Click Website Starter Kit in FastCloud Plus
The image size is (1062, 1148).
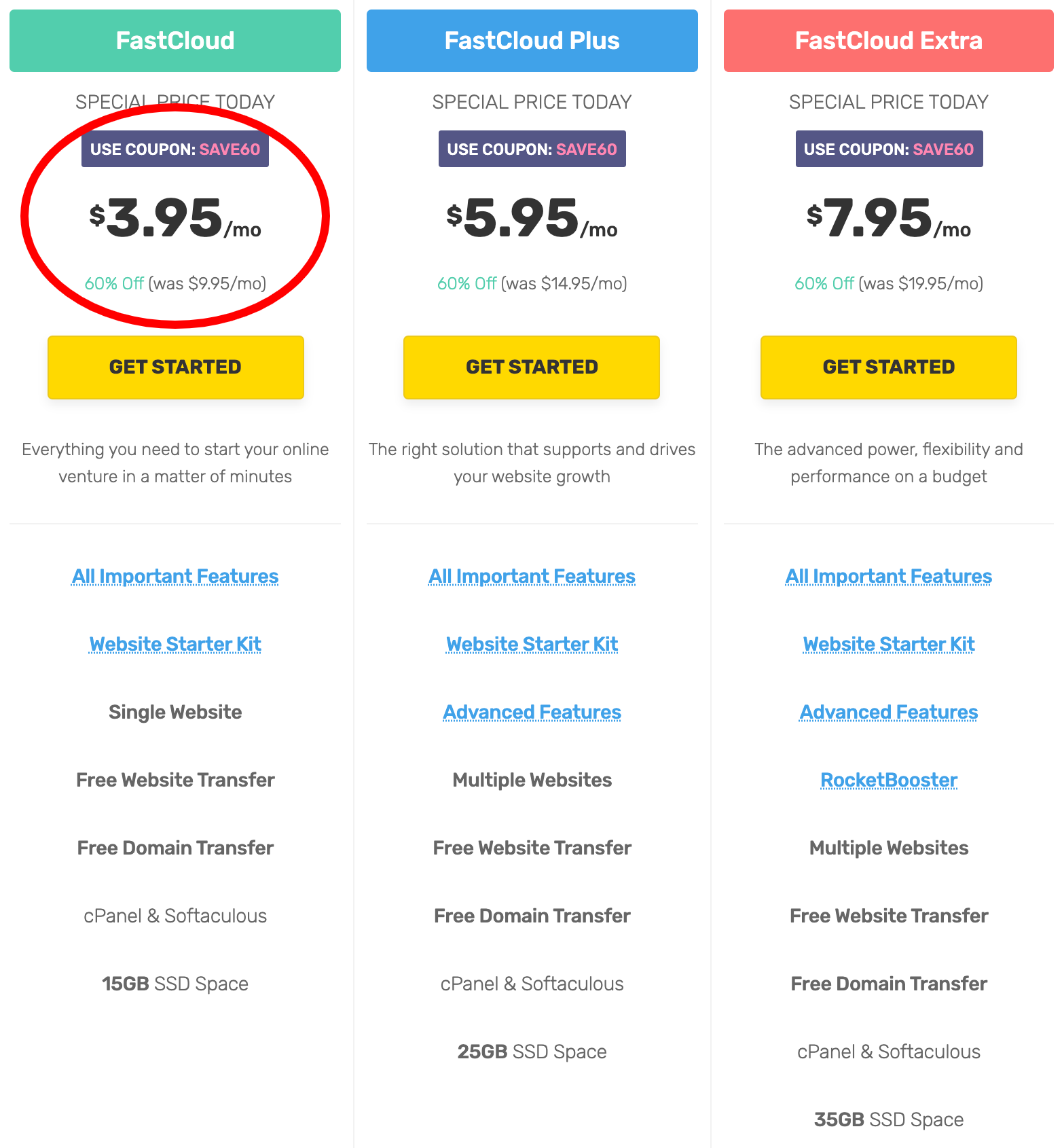(x=532, y=644)
